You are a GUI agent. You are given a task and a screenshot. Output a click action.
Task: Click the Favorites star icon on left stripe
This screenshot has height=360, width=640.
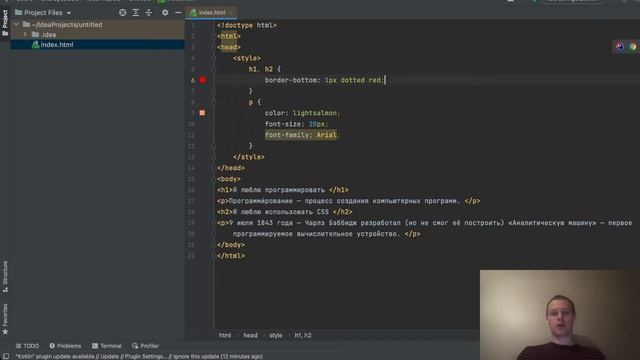[x=5, y=332]
